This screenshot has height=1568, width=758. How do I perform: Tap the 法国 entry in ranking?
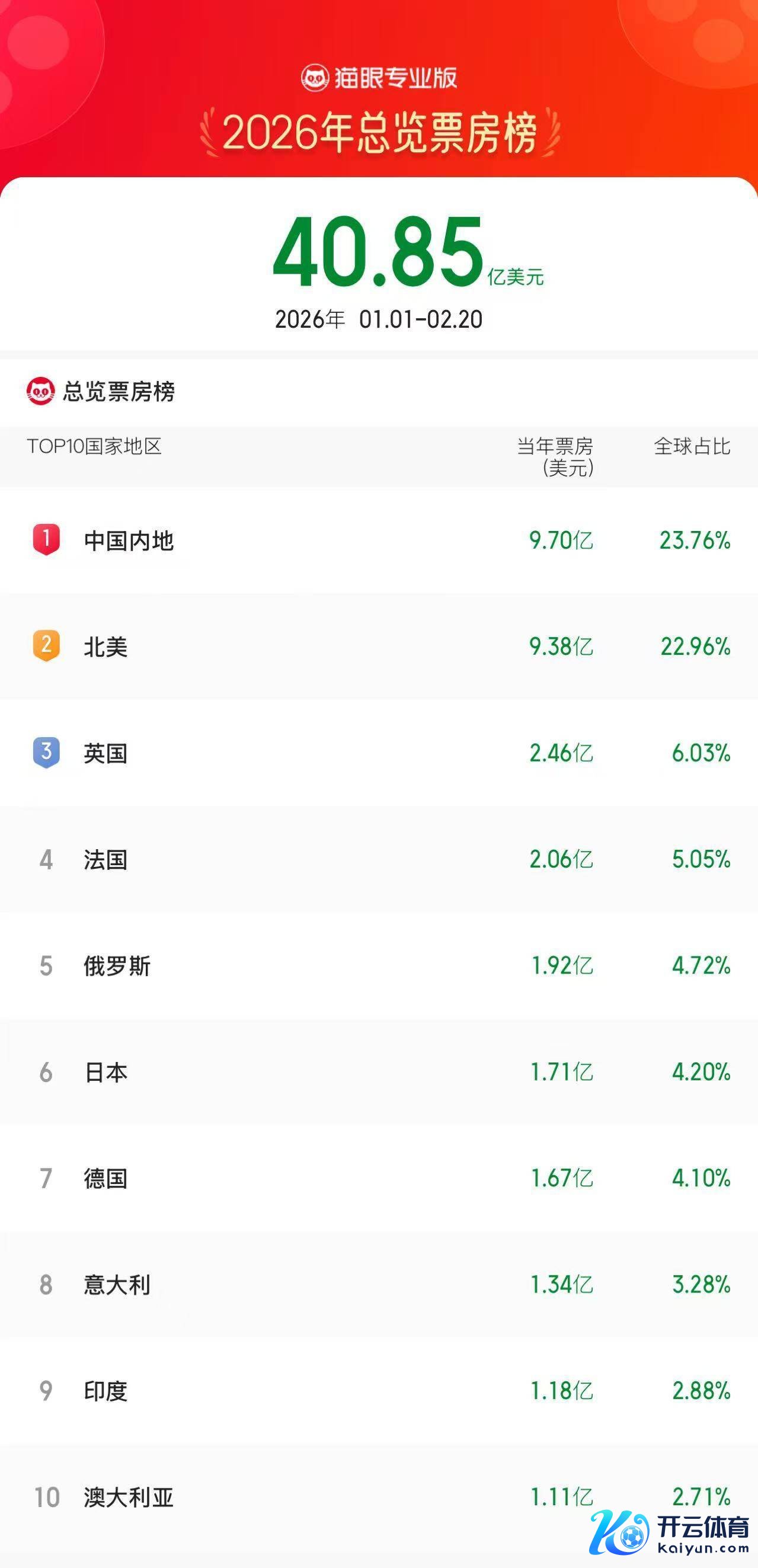coord(106,859)
